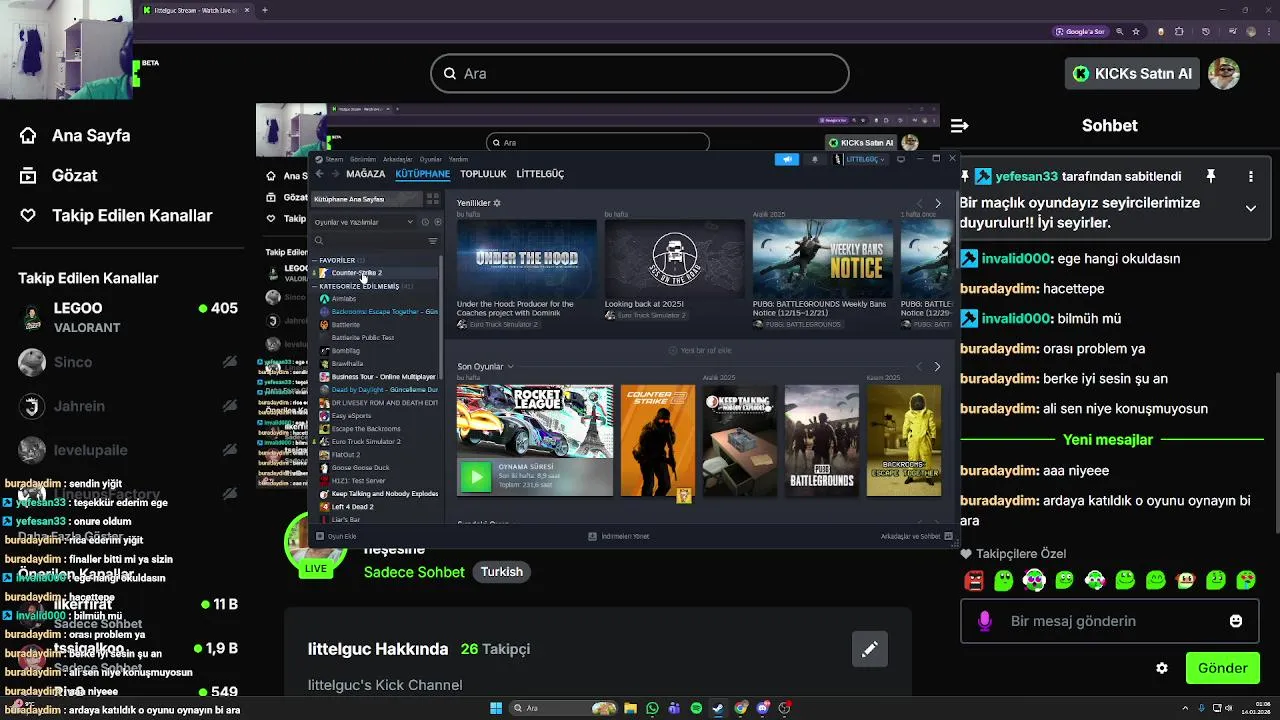
Task: Click the Steam Big Picture monitor icon
Action: [901, 159]
